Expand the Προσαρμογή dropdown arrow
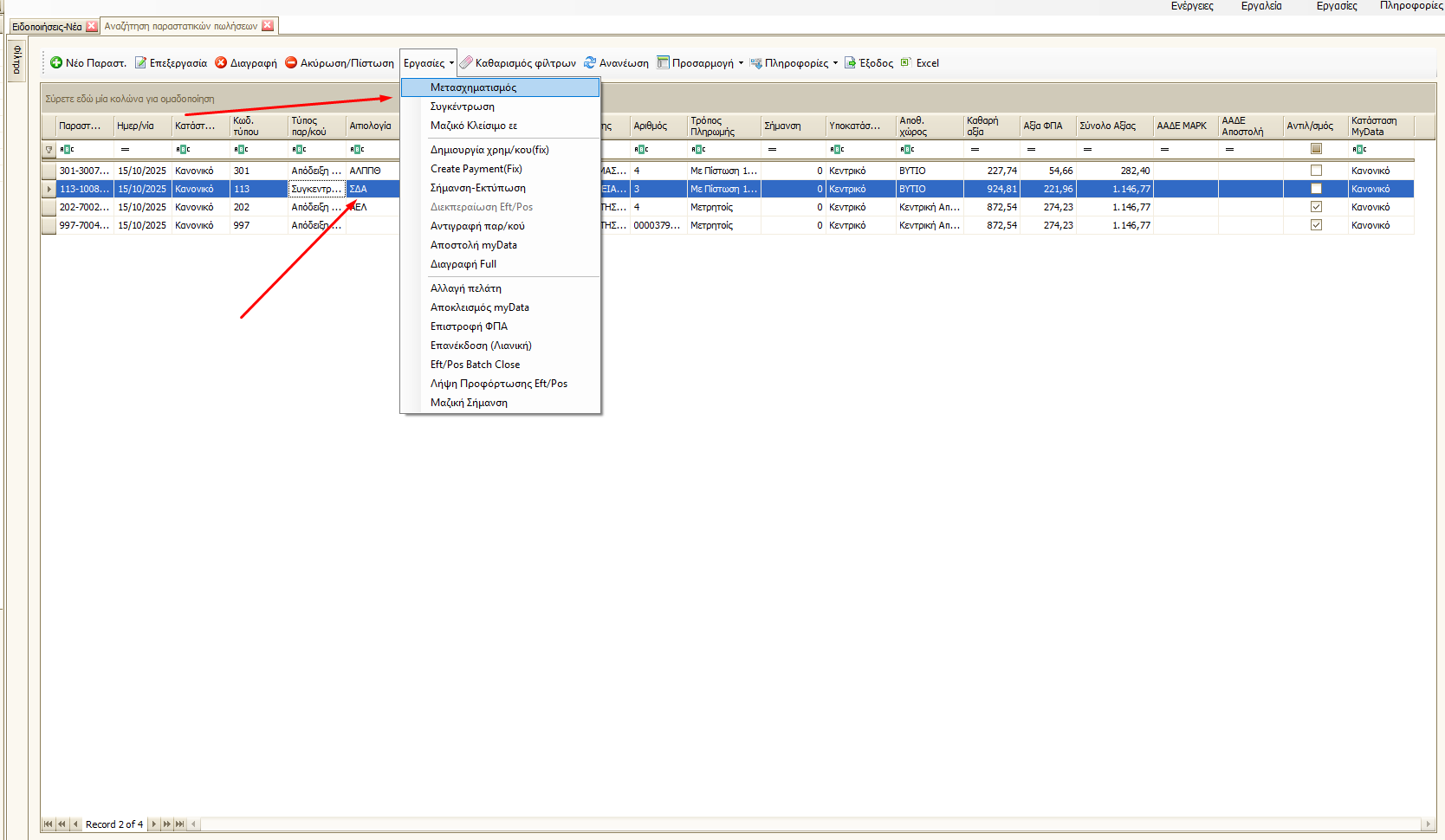The width and height of the screenshot is (1445, 840). coord(741,63)
